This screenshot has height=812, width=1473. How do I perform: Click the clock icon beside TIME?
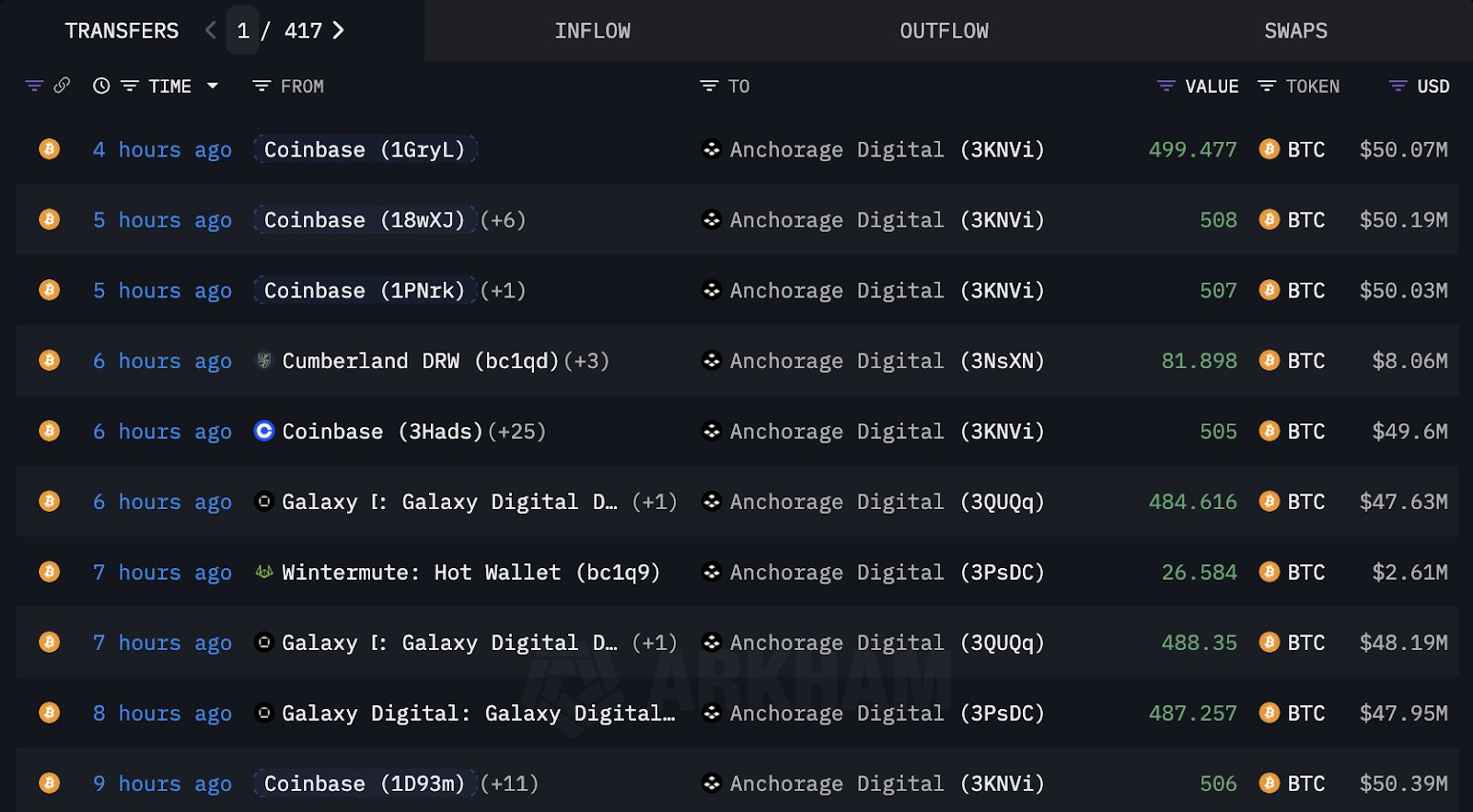coord(101,86)
